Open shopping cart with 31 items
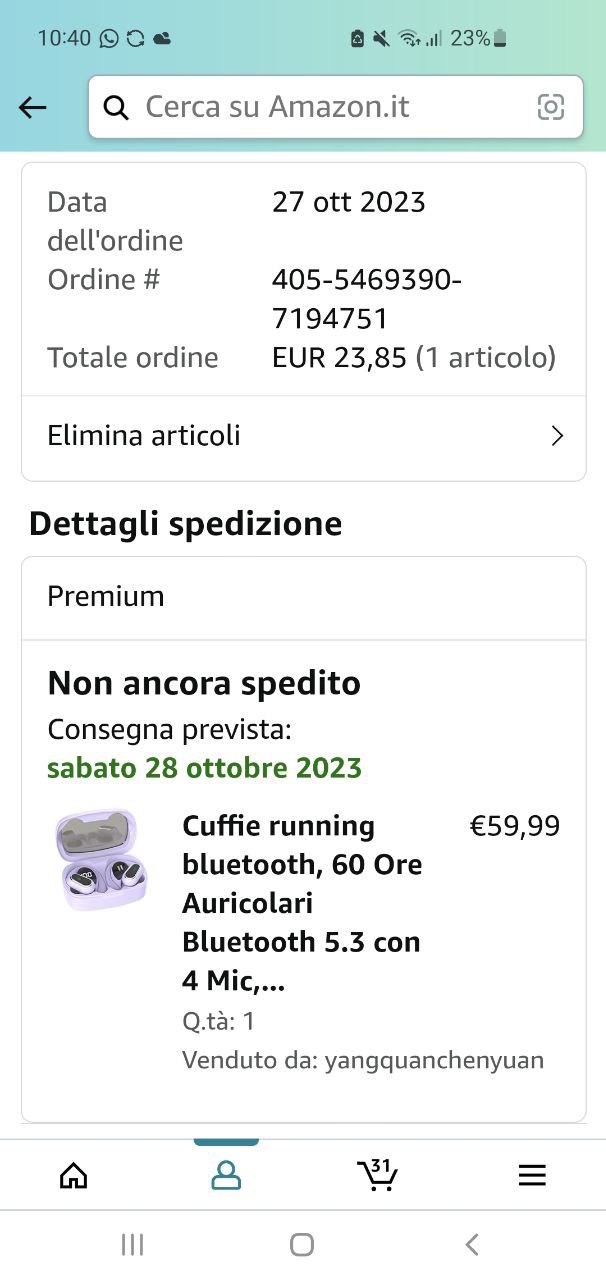The image size is (606, 1280). tap(378, 1174)
